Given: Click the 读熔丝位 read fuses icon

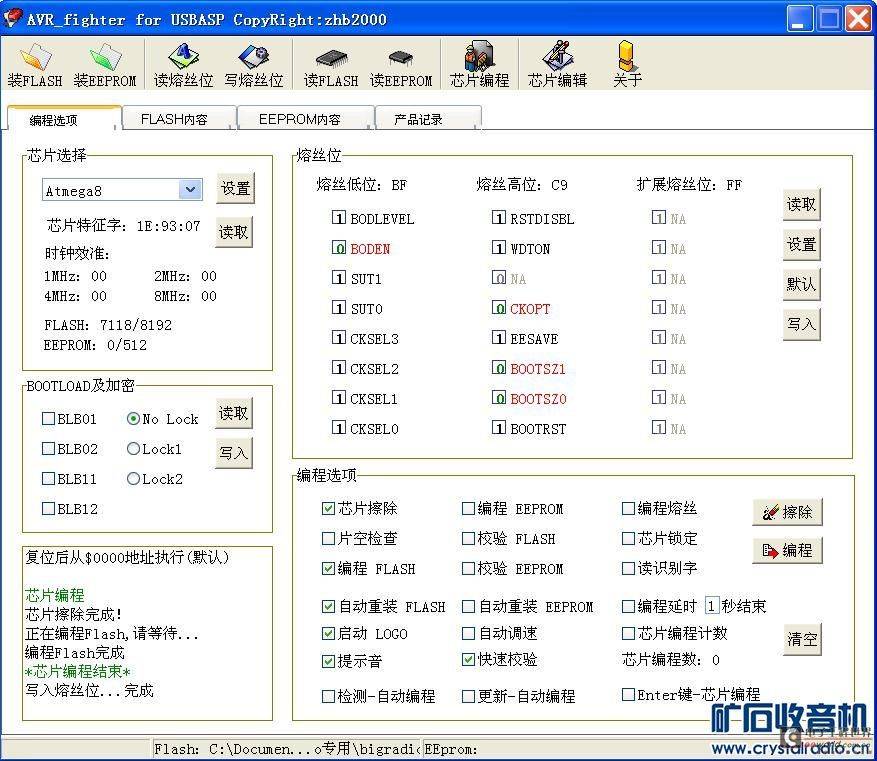Looking at the screenshot, I should [x=183, y=65].
